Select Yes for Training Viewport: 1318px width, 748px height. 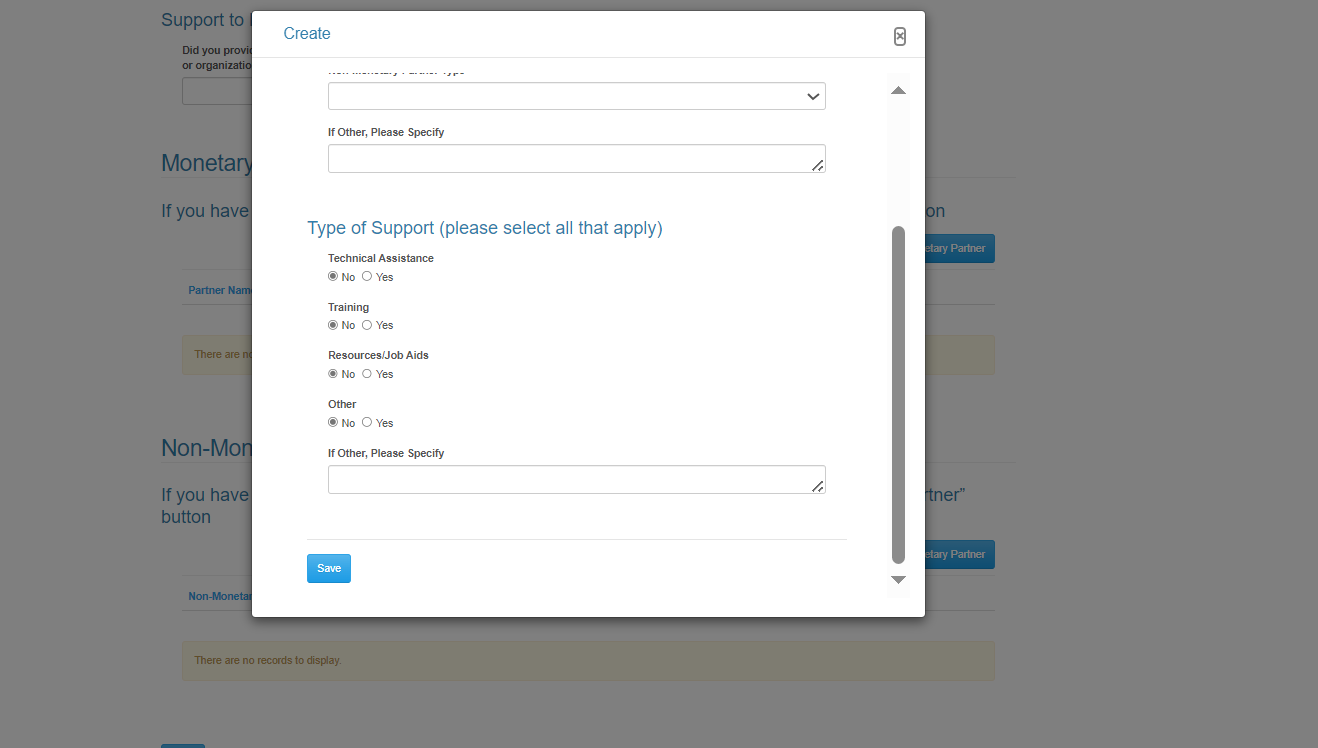pos(367,325)
